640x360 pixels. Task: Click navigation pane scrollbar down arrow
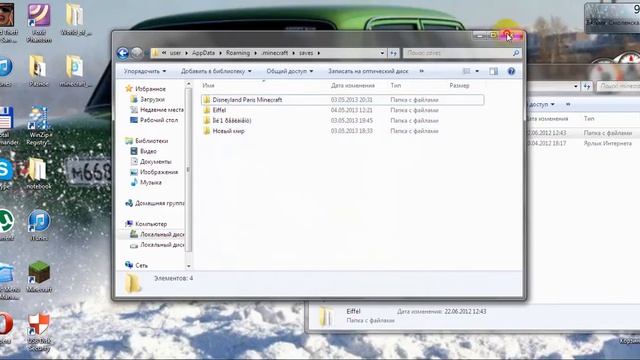click(x=189, y=266)
